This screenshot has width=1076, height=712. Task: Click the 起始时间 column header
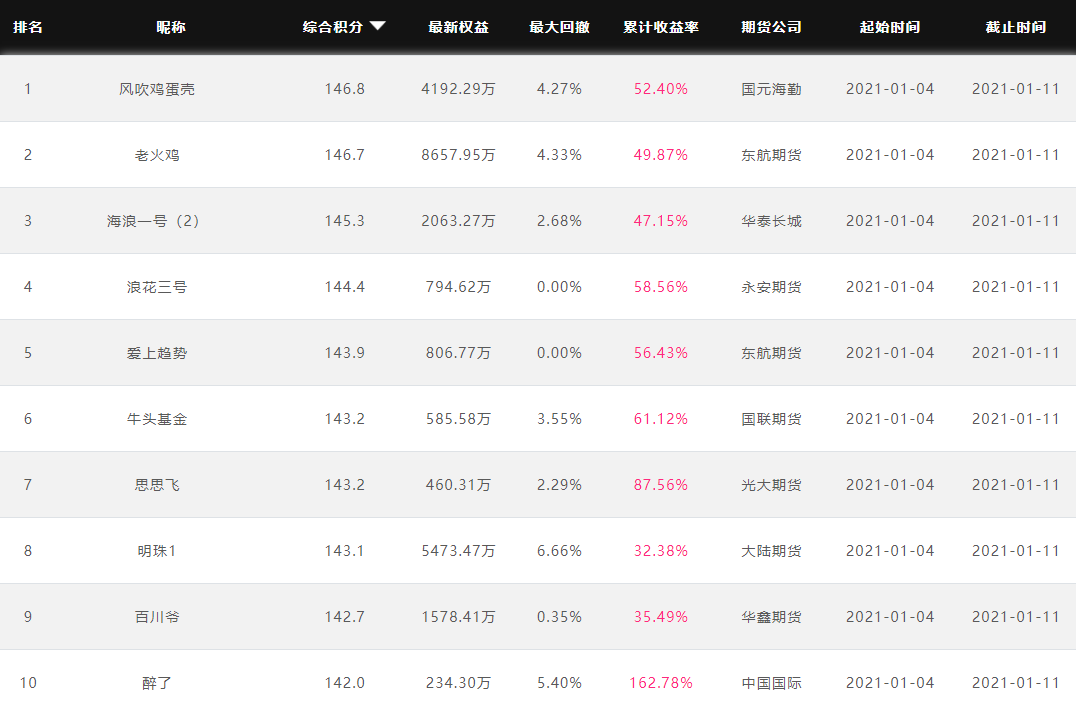pyautogui.click(x=889, y=27)
